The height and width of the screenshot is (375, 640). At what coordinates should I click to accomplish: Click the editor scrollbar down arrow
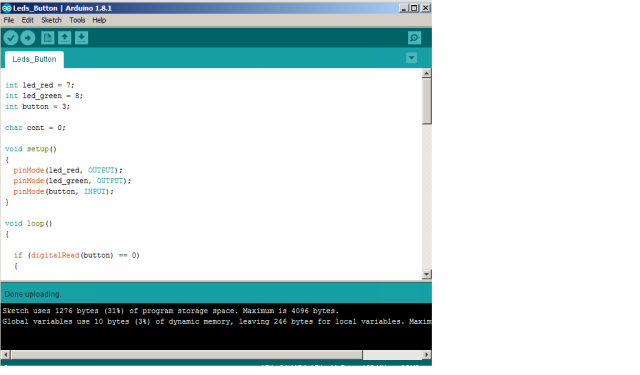[x=427, y=274]
